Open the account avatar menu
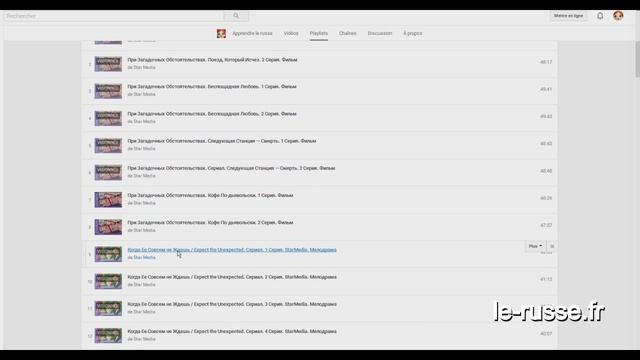 pyautogui.click(x=618, y=16)
